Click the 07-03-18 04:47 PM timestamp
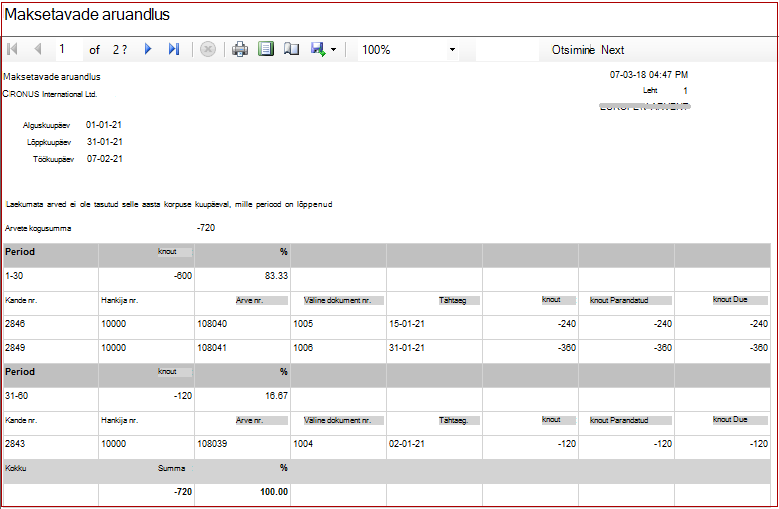Screen dimensions: 779x509 click(x=649, y=75)
